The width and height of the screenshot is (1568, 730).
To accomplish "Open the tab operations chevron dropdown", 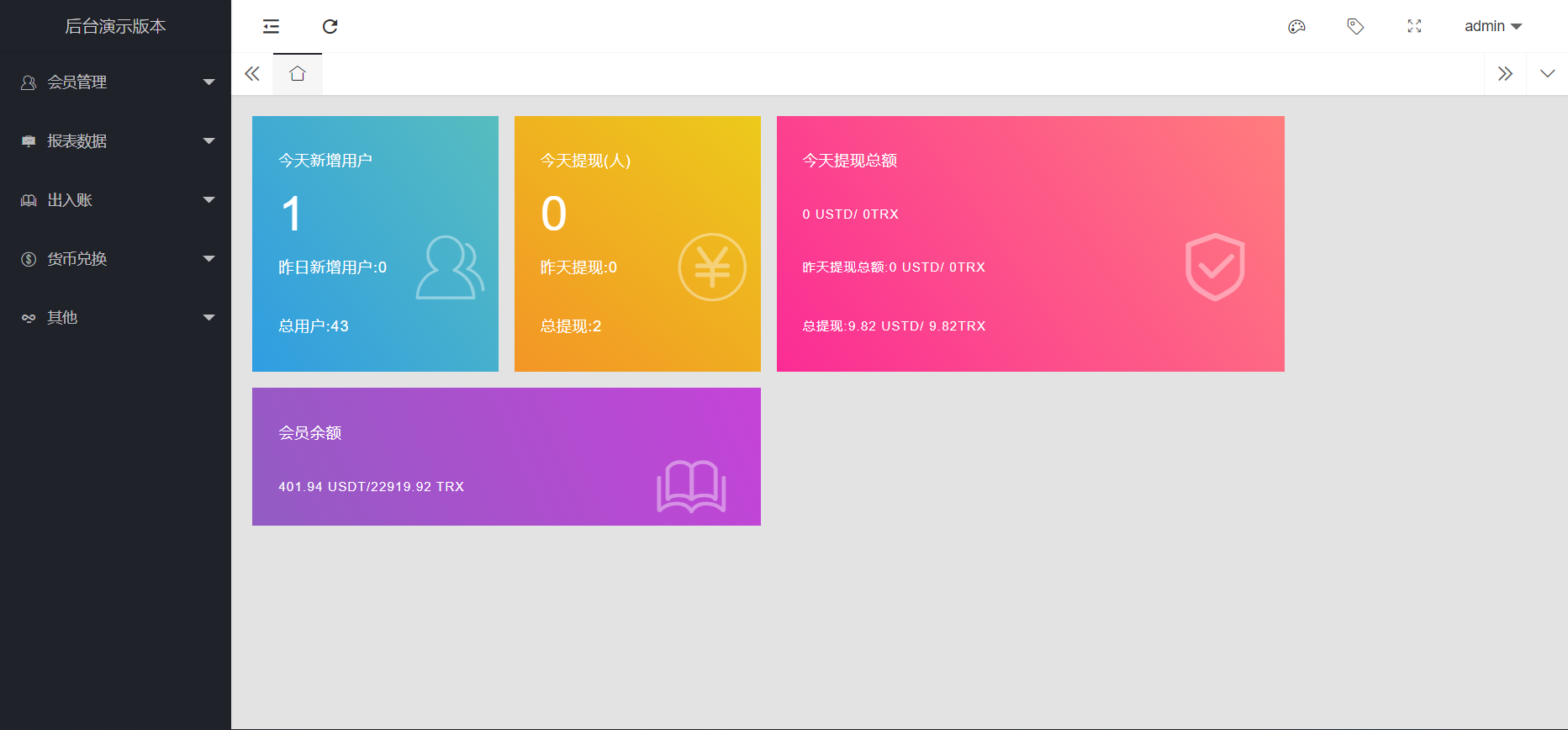I will click(x=1547, y=74).
